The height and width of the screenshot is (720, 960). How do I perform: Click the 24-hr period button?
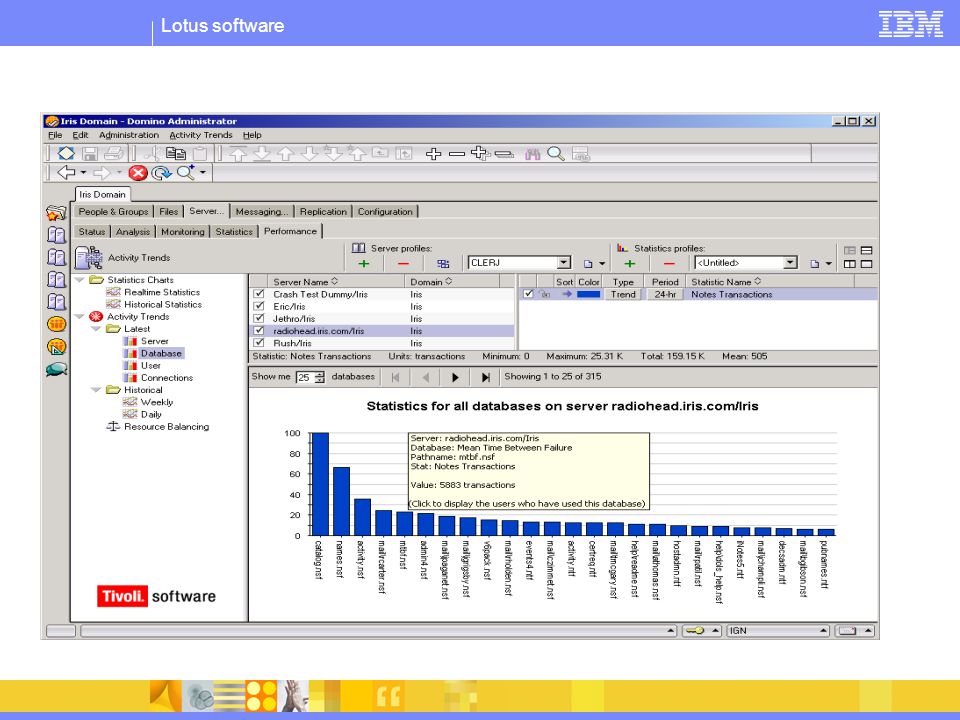(x=665, y=294)
